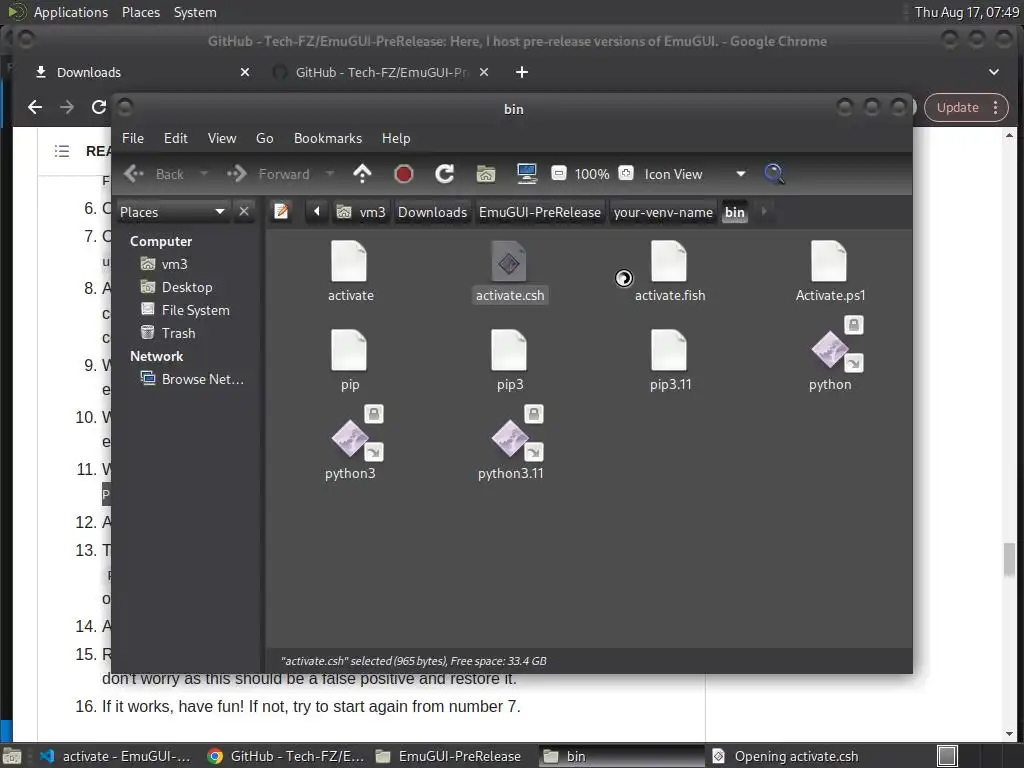Expand the Back history dropdown arrow
Screen dimensions: 1024x768
[204, 174]
